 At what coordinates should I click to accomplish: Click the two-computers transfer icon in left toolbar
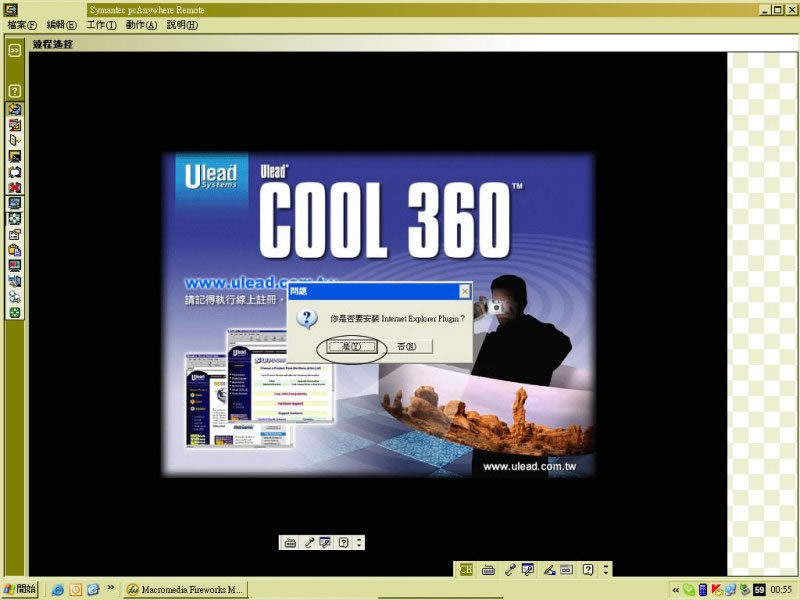pos(15,281)
